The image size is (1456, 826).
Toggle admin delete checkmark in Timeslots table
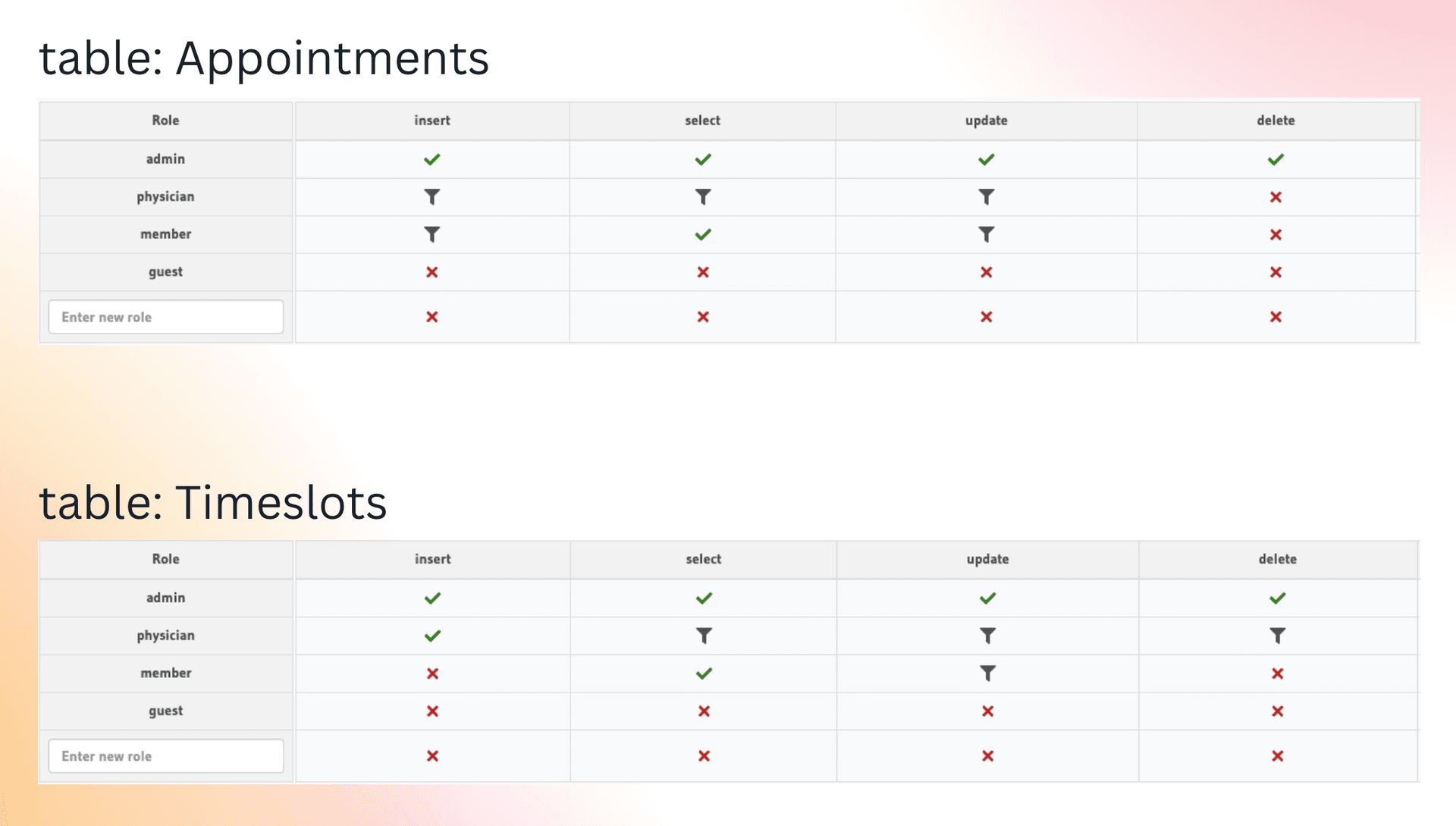1277,598
